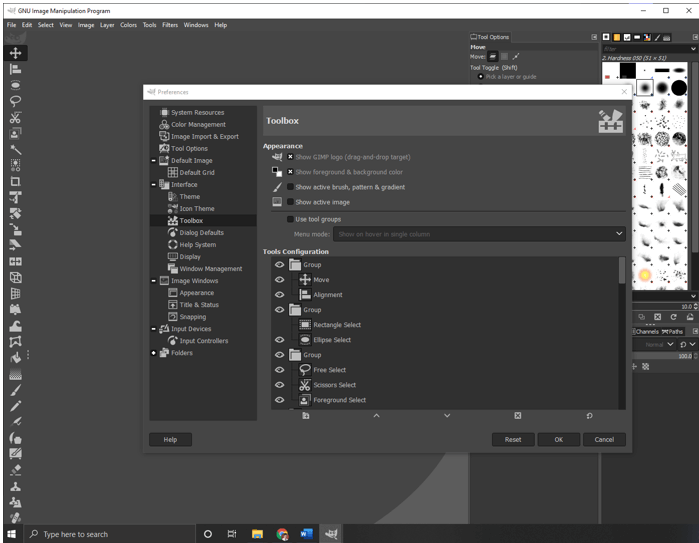Select the Alignment tool in the toolbox

coord(16,69)
